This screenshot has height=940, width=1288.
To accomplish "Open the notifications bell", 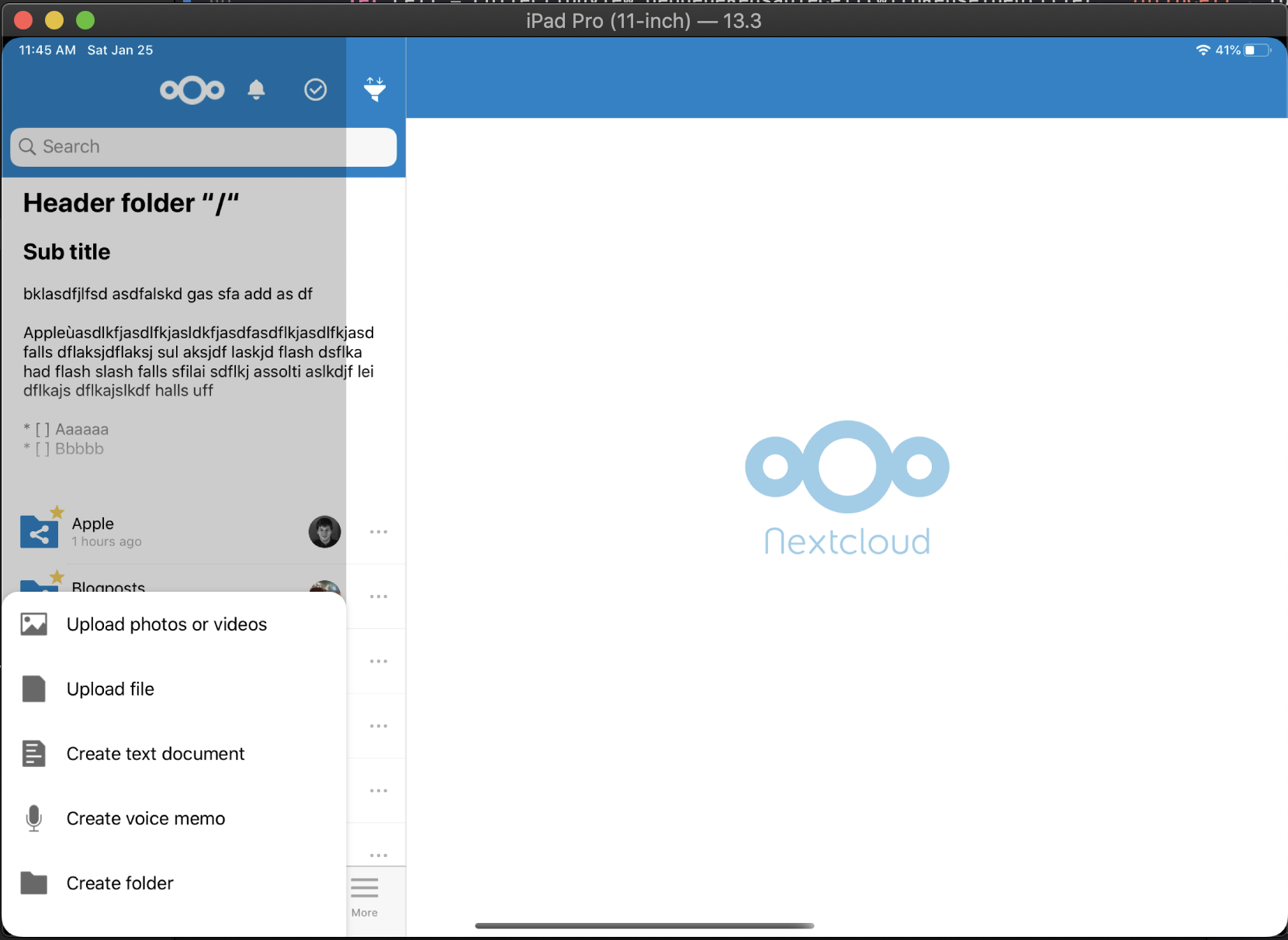I will (x=256, y=90).
